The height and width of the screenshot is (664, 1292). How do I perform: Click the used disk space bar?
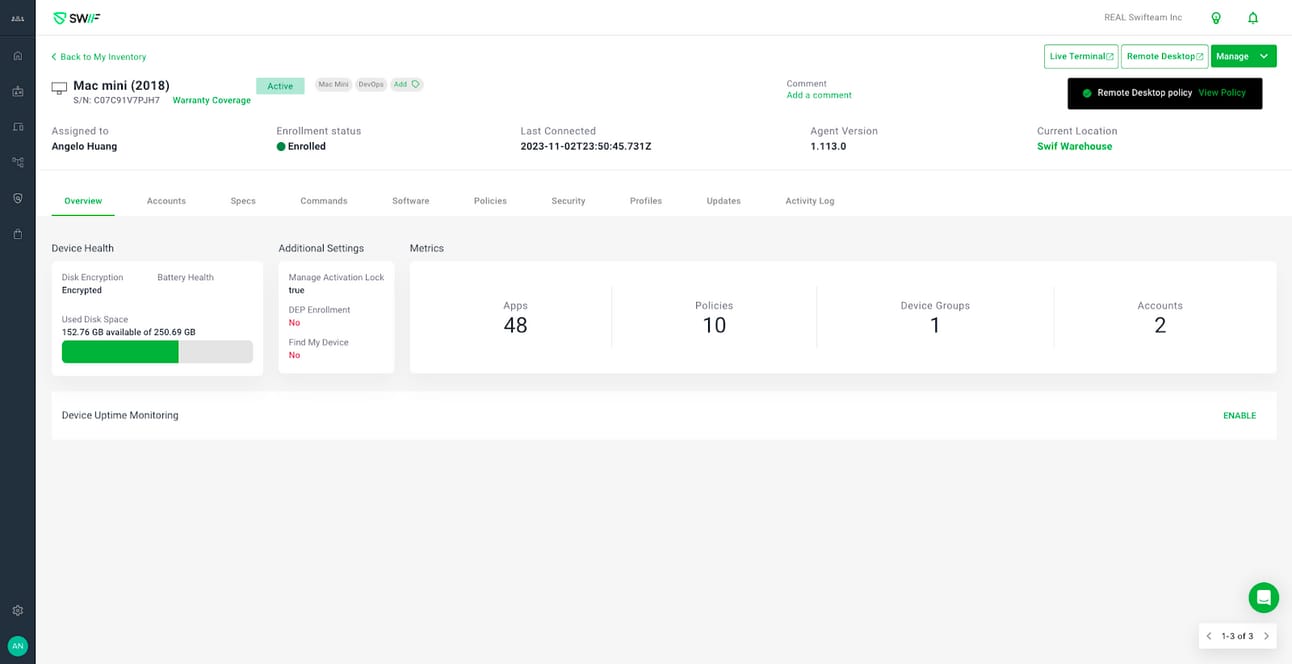157,352
